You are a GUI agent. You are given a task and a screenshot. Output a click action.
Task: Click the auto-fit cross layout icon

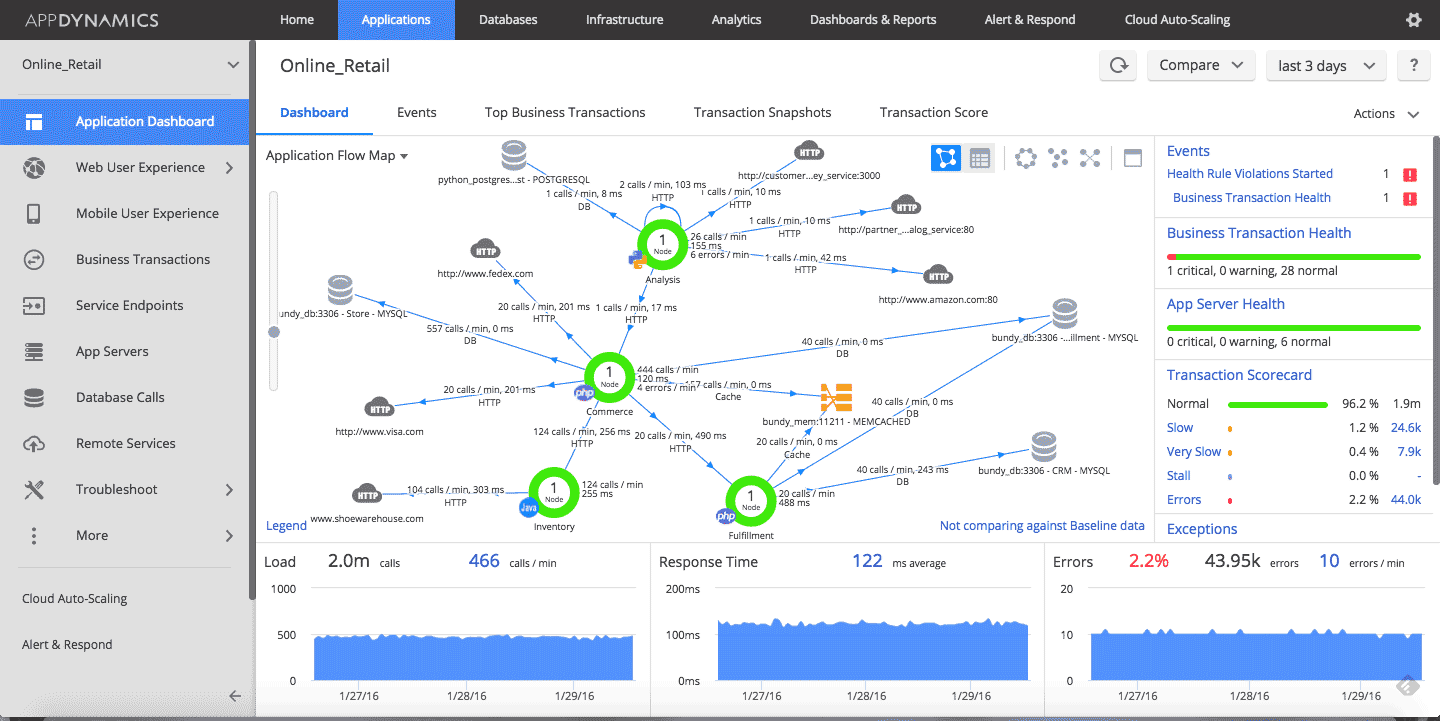pyautogui.click(x=1090, y=158)
